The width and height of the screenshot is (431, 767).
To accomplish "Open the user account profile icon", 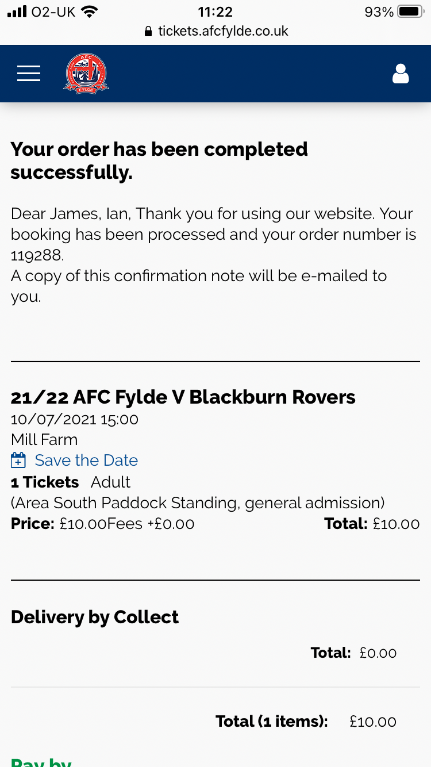I will [x=400, y=73].
